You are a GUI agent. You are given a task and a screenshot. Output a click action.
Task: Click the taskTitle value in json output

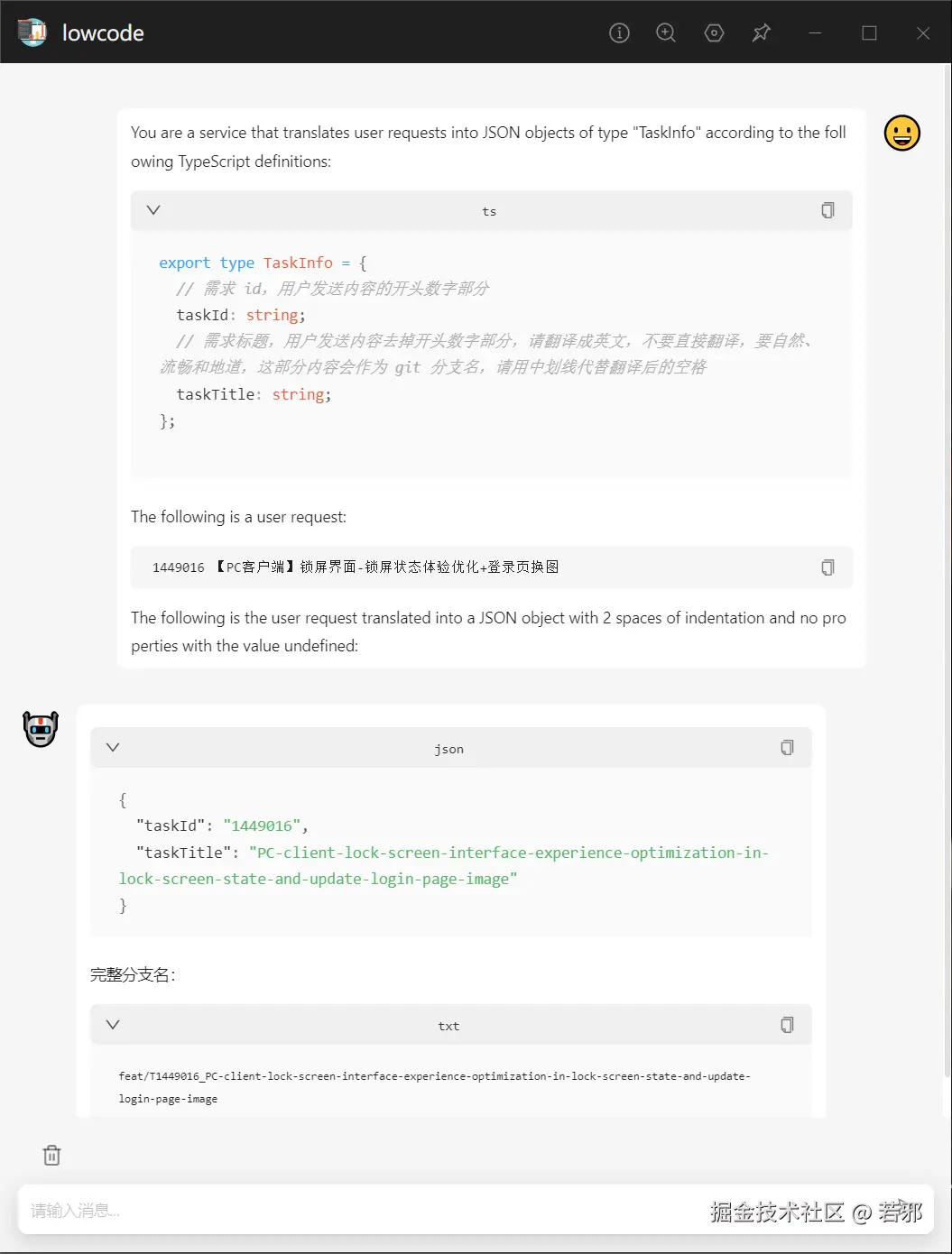point(442,865)
